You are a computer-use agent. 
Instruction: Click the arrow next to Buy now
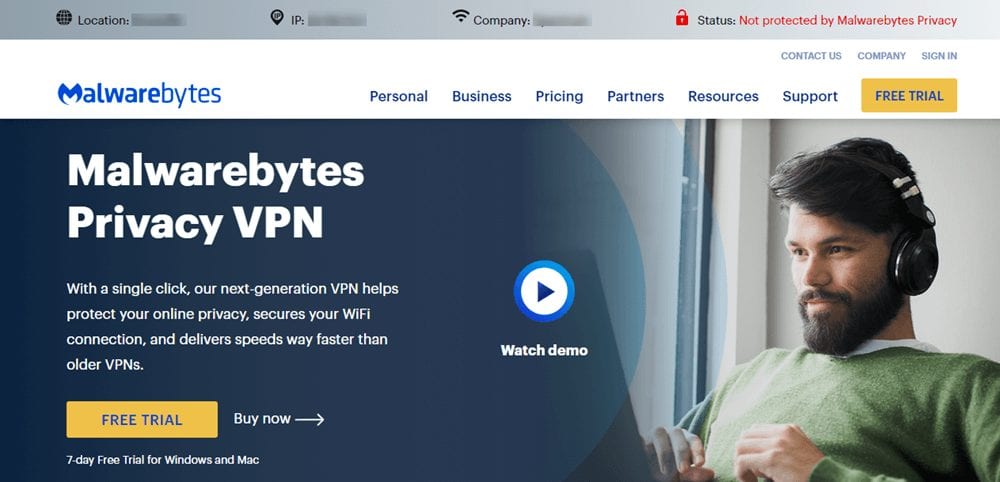[310, 420]
